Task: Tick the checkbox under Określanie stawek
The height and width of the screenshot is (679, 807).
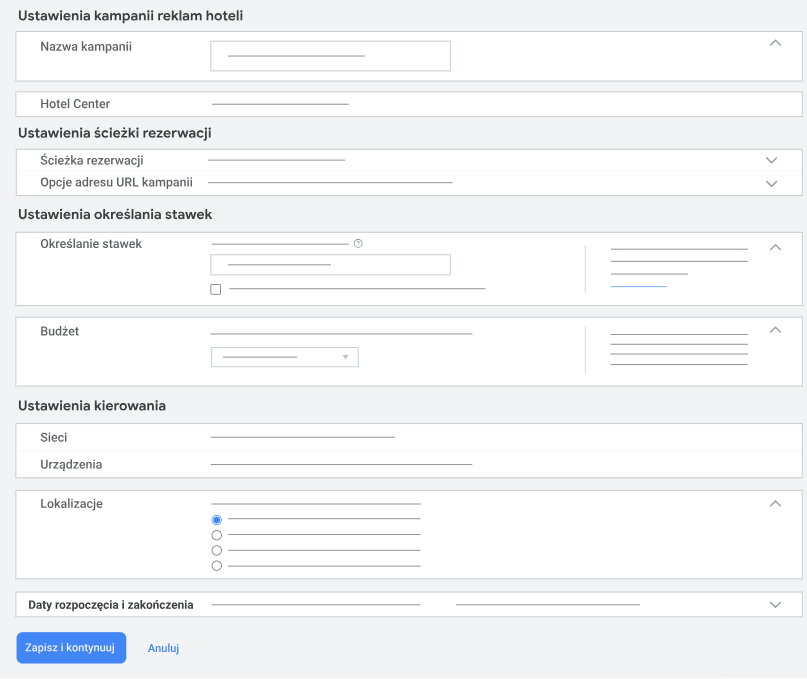Action: [216, 289]
